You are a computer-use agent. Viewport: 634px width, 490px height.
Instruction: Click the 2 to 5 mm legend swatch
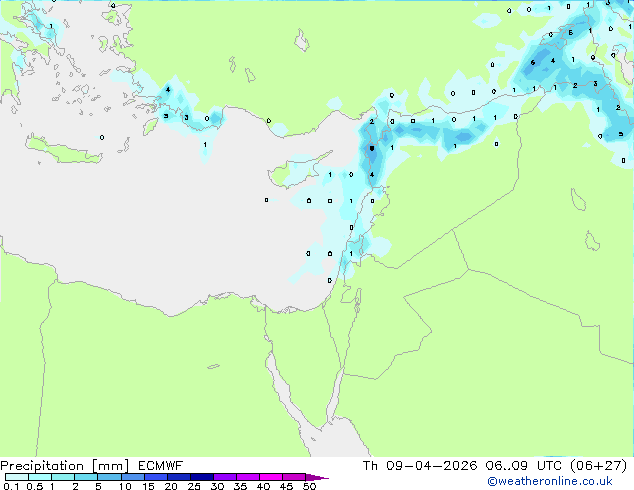[86, 477]
